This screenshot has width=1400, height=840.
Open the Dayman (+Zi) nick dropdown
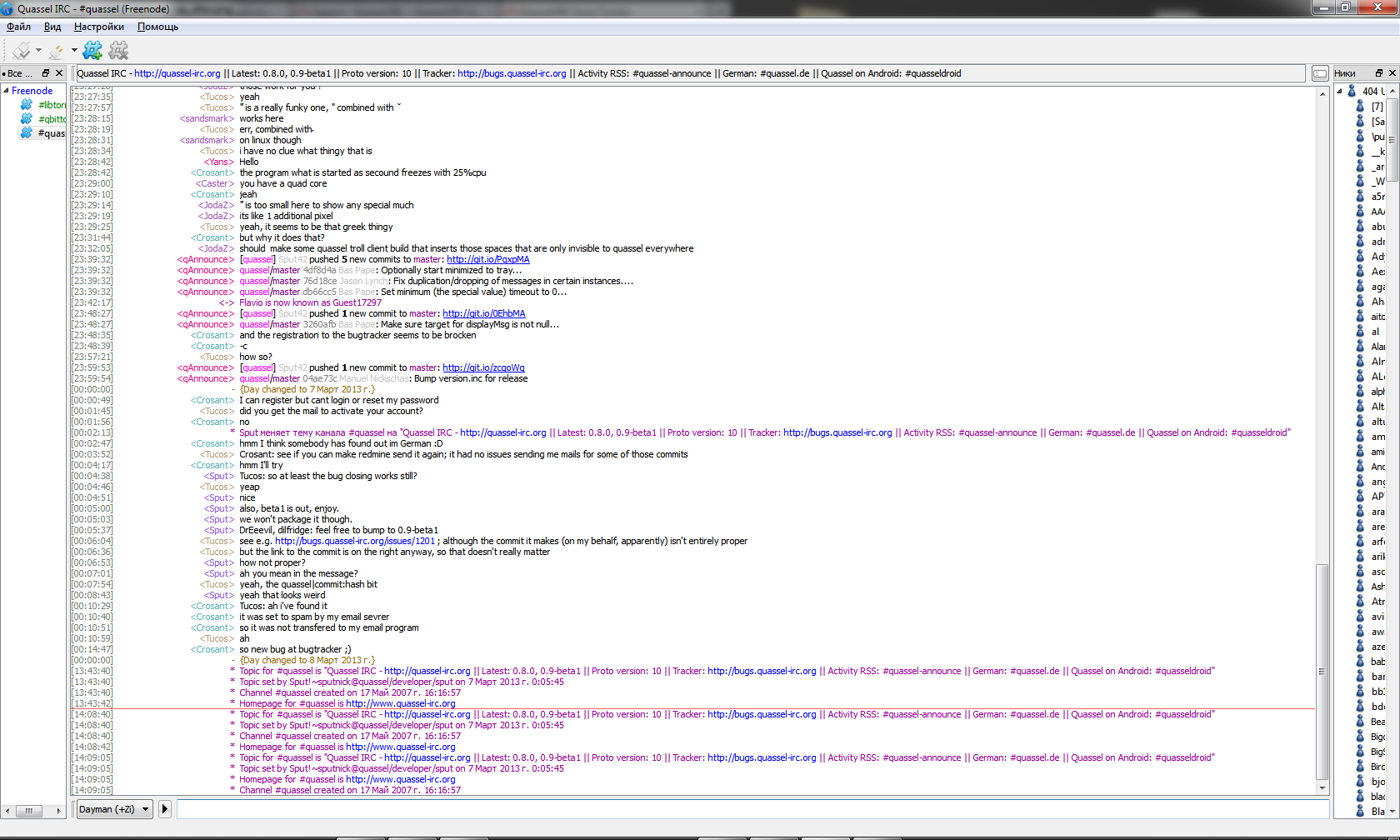(x=114, y=809)
